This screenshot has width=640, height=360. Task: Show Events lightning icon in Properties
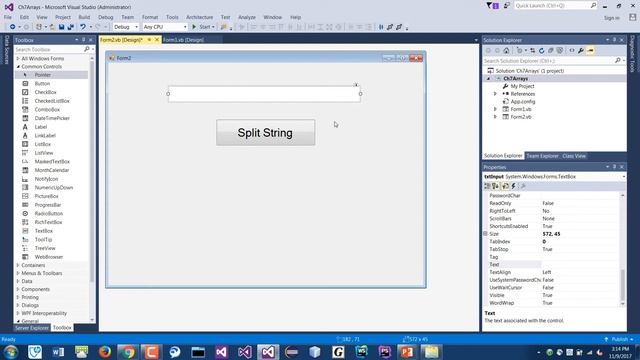pos(513,186)
